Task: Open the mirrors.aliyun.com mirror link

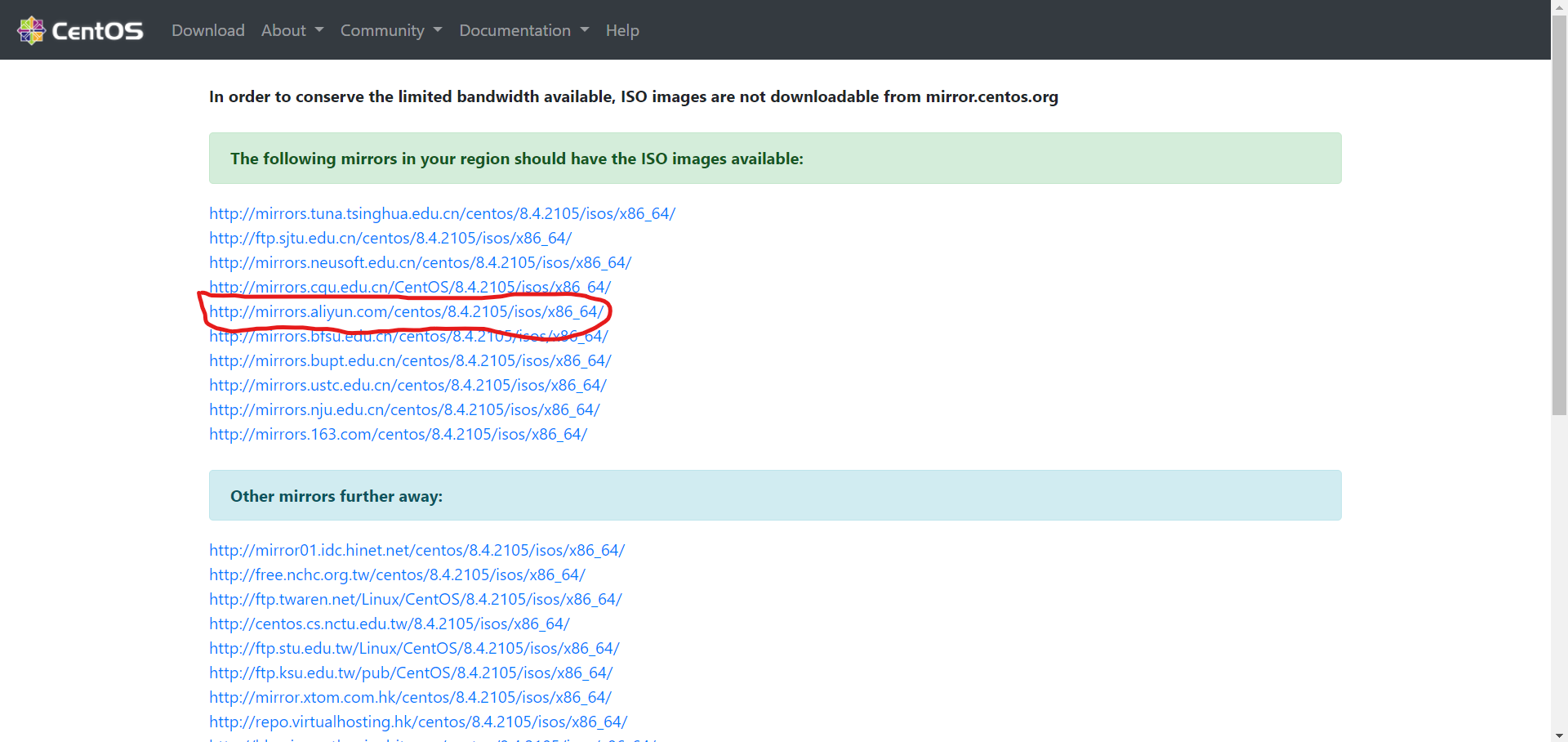Action: click(x=406, y=311)
